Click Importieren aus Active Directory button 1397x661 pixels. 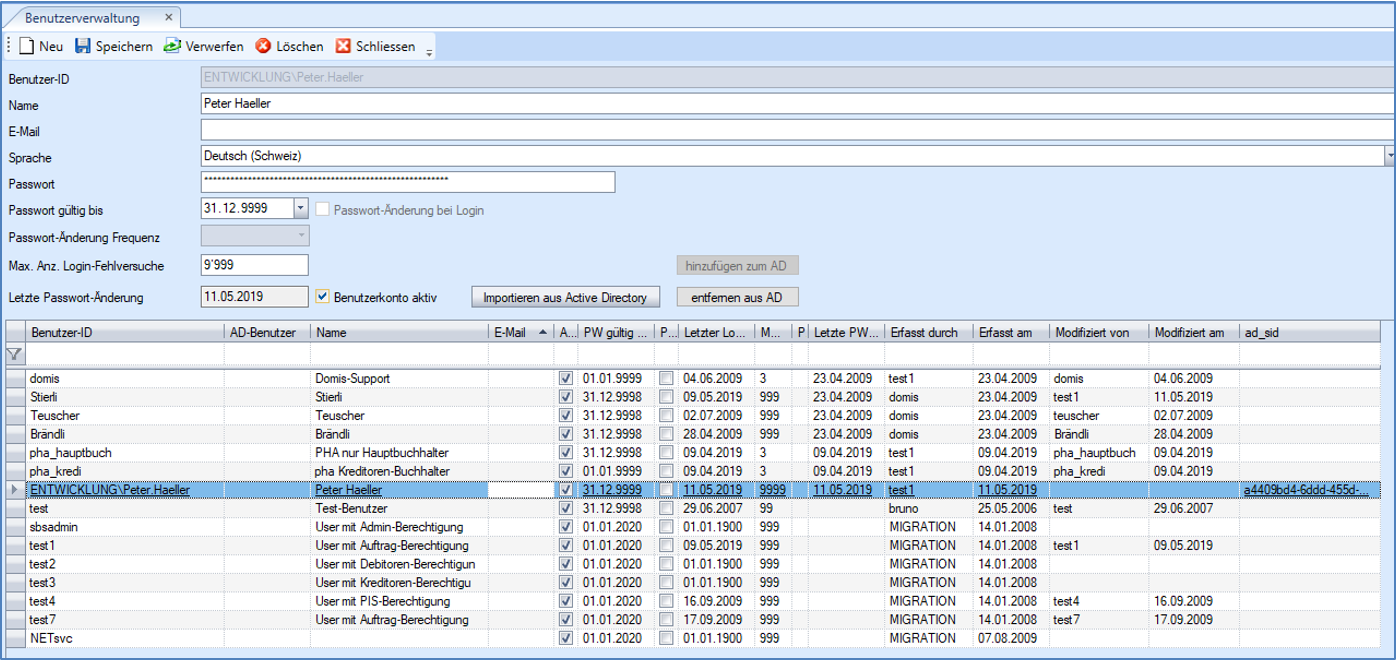click(x=566, y=298)
